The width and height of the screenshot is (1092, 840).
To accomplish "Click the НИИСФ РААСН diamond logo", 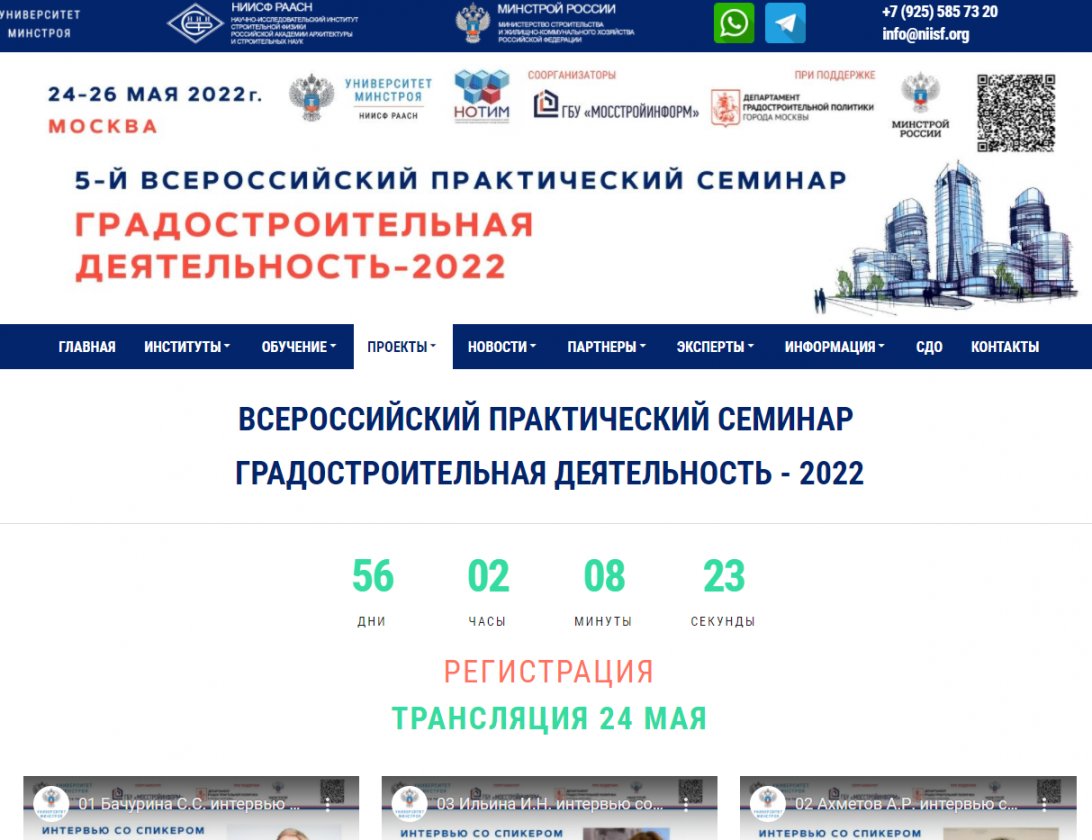I will tap(196, 23).
